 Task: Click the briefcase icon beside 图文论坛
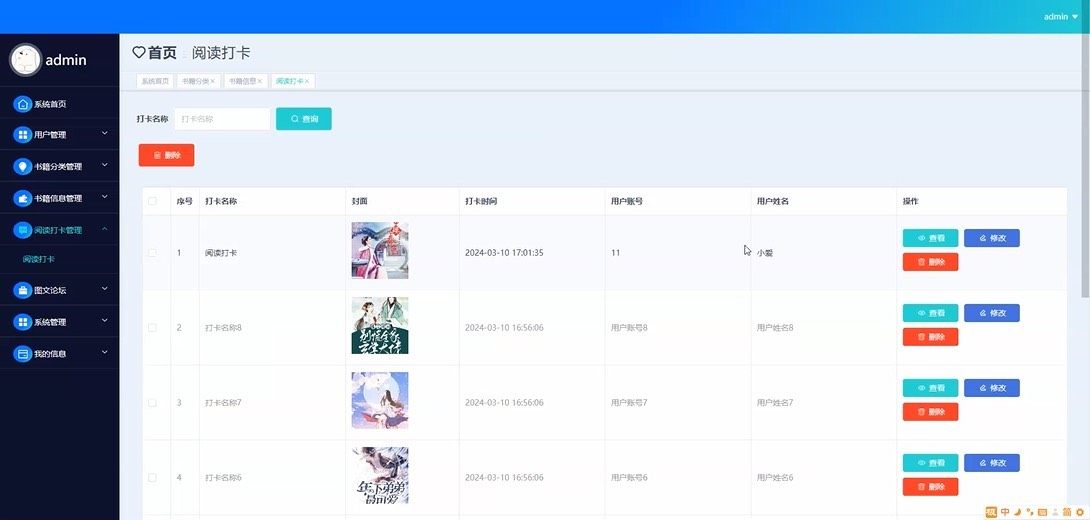click(23, 290)
